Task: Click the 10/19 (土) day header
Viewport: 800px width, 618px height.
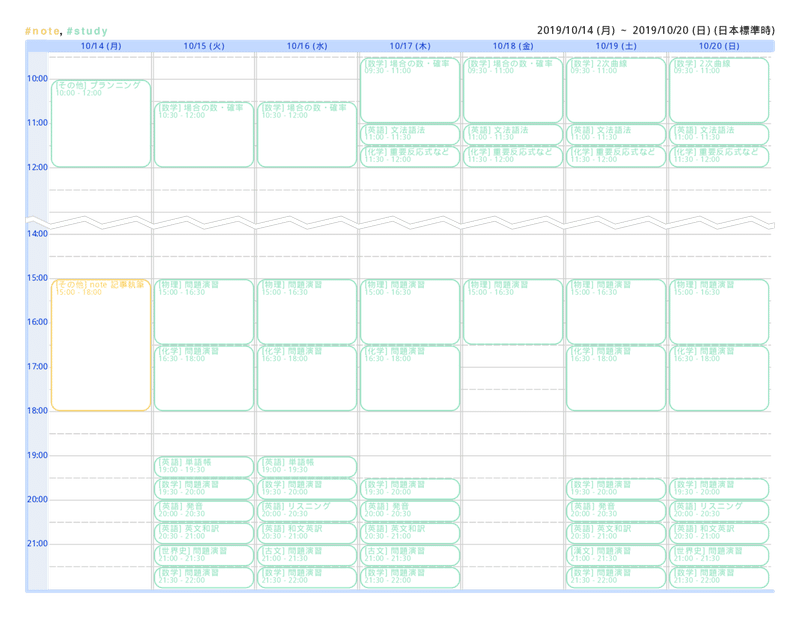Action: (x=616, y=46)
